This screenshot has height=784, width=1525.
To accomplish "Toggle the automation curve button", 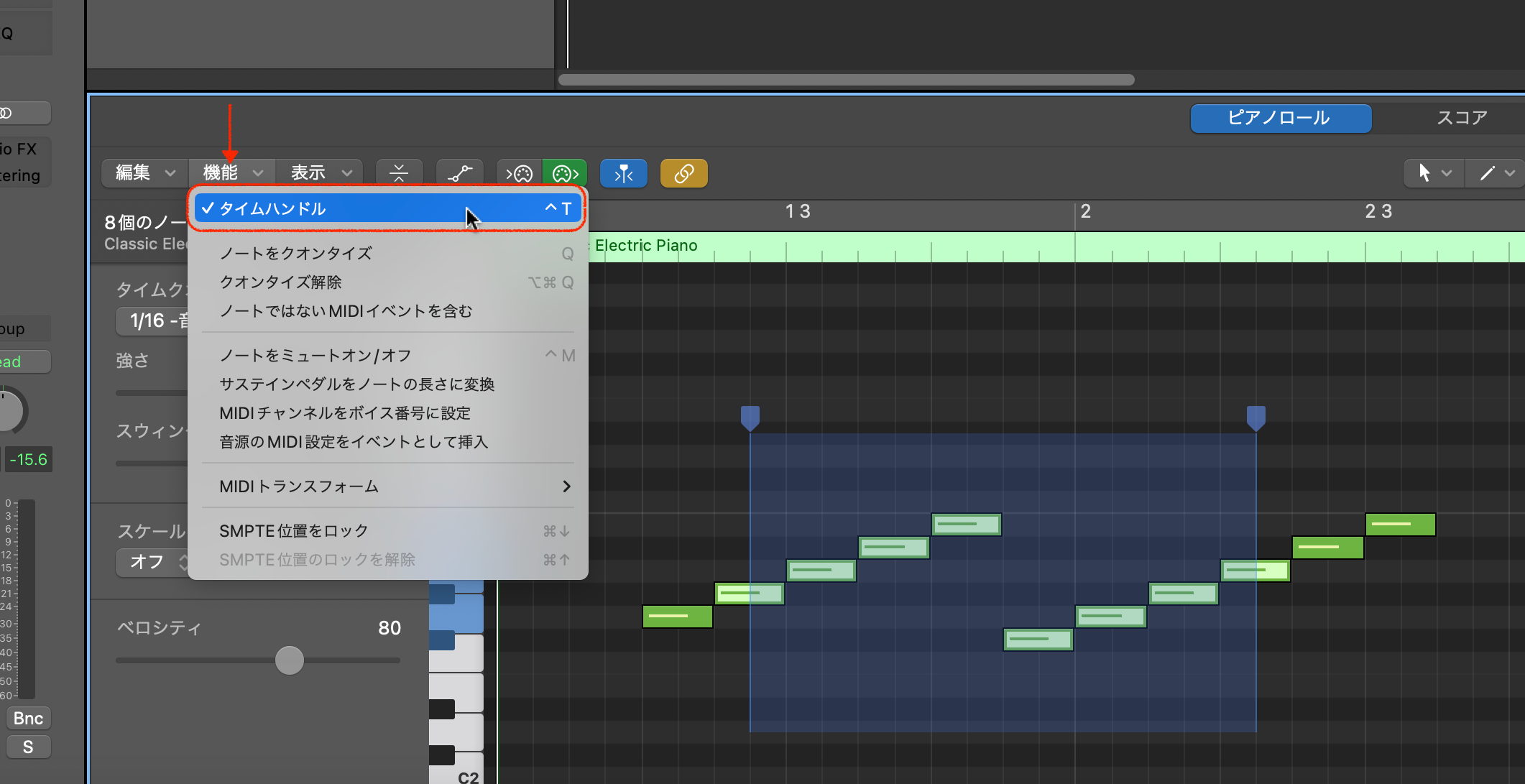I will 459,173.
